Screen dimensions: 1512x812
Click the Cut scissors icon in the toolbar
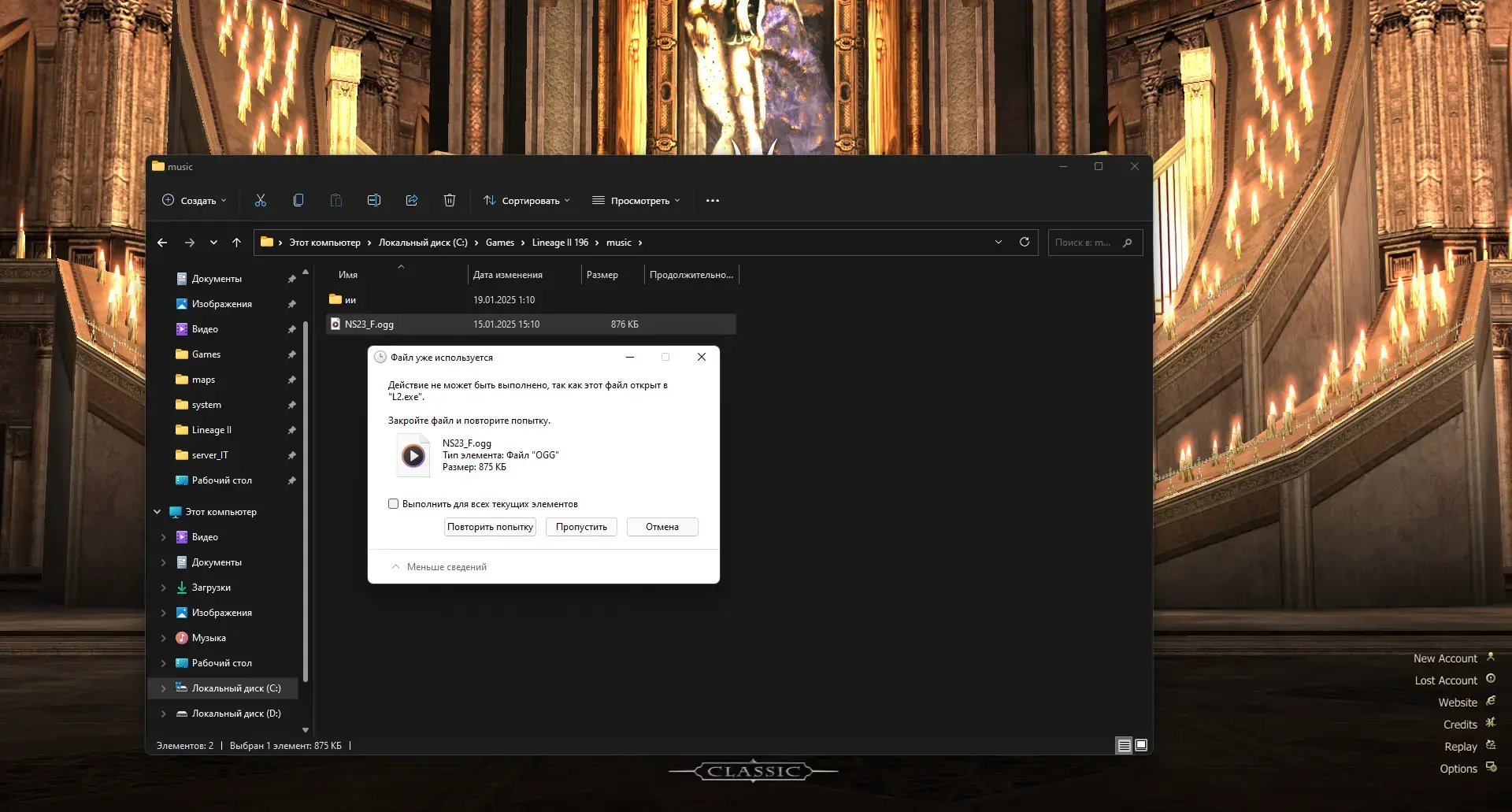pyautogui.click(x=261, y=201)
